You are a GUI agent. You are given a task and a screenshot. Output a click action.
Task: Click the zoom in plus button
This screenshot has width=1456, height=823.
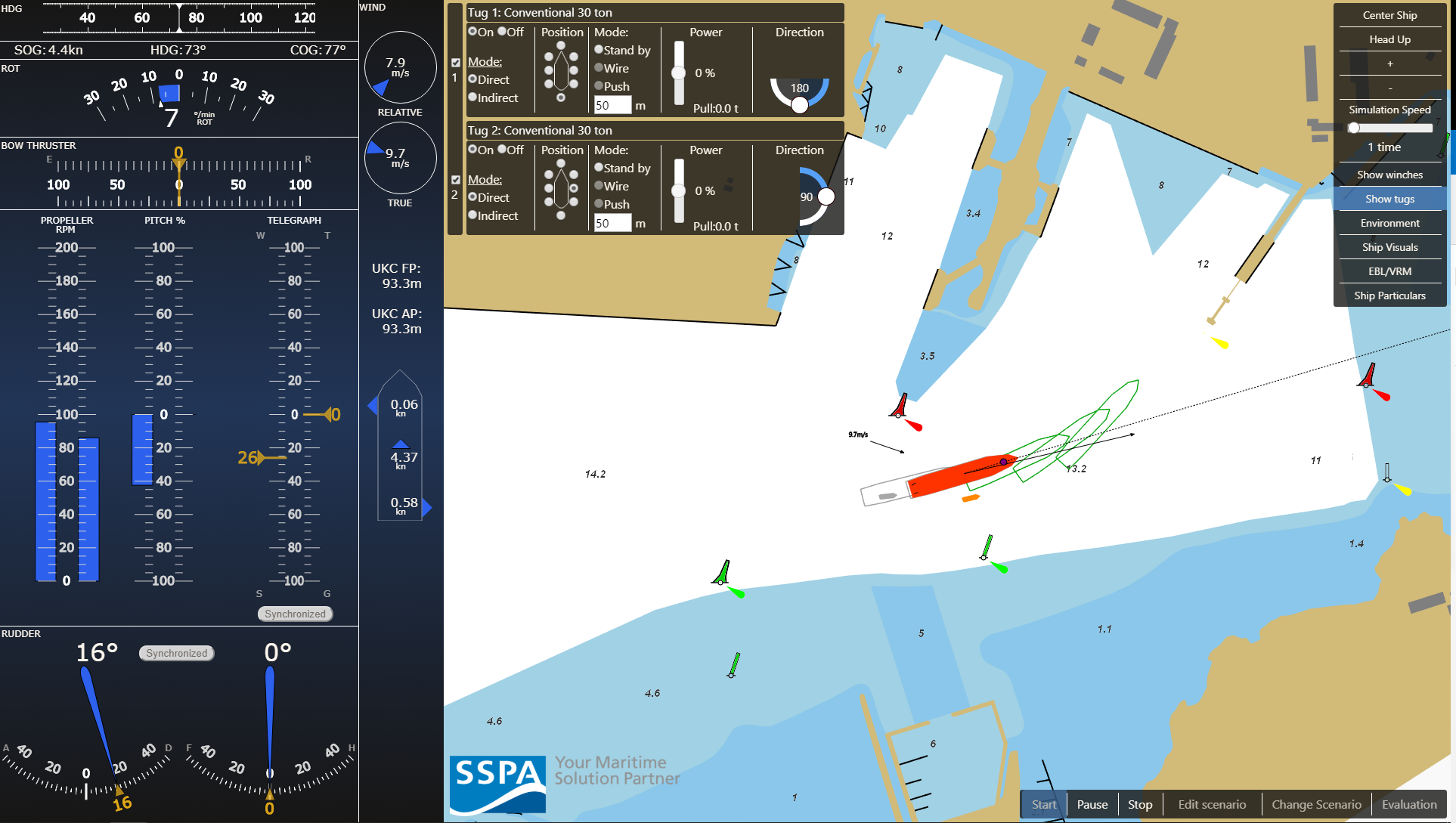[1389, 64]
